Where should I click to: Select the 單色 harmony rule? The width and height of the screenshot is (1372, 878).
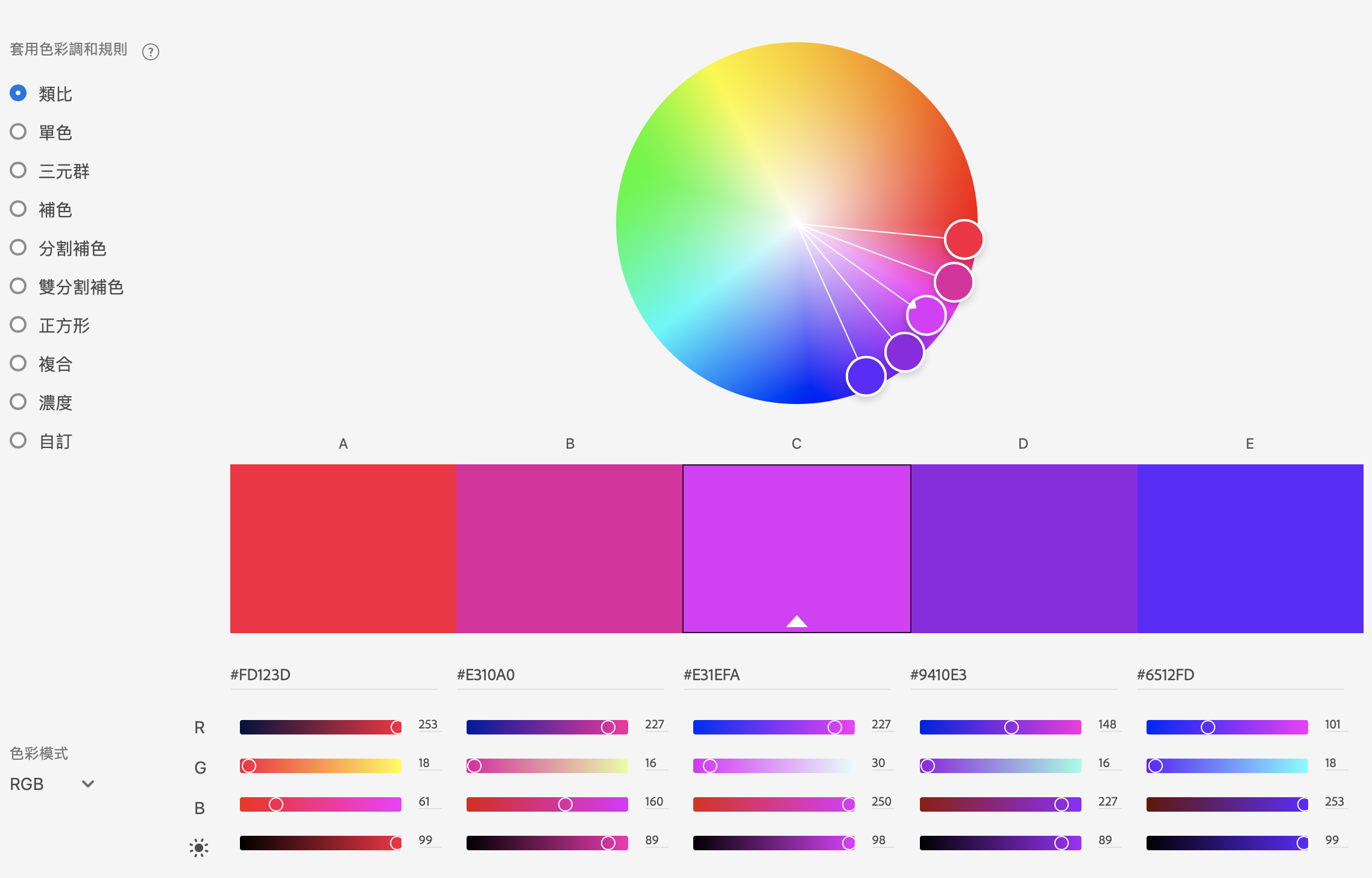pyautogui.click(x=19, y=132)
